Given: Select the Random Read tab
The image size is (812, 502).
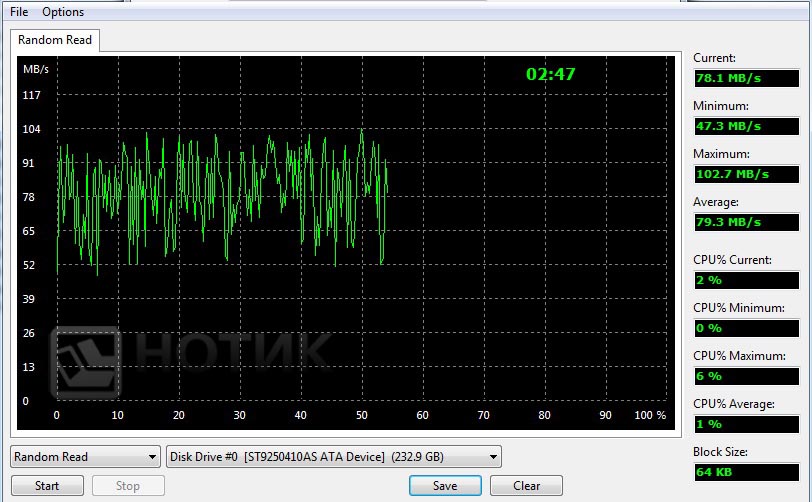Looking at the screenshot, I should point(55,40).
